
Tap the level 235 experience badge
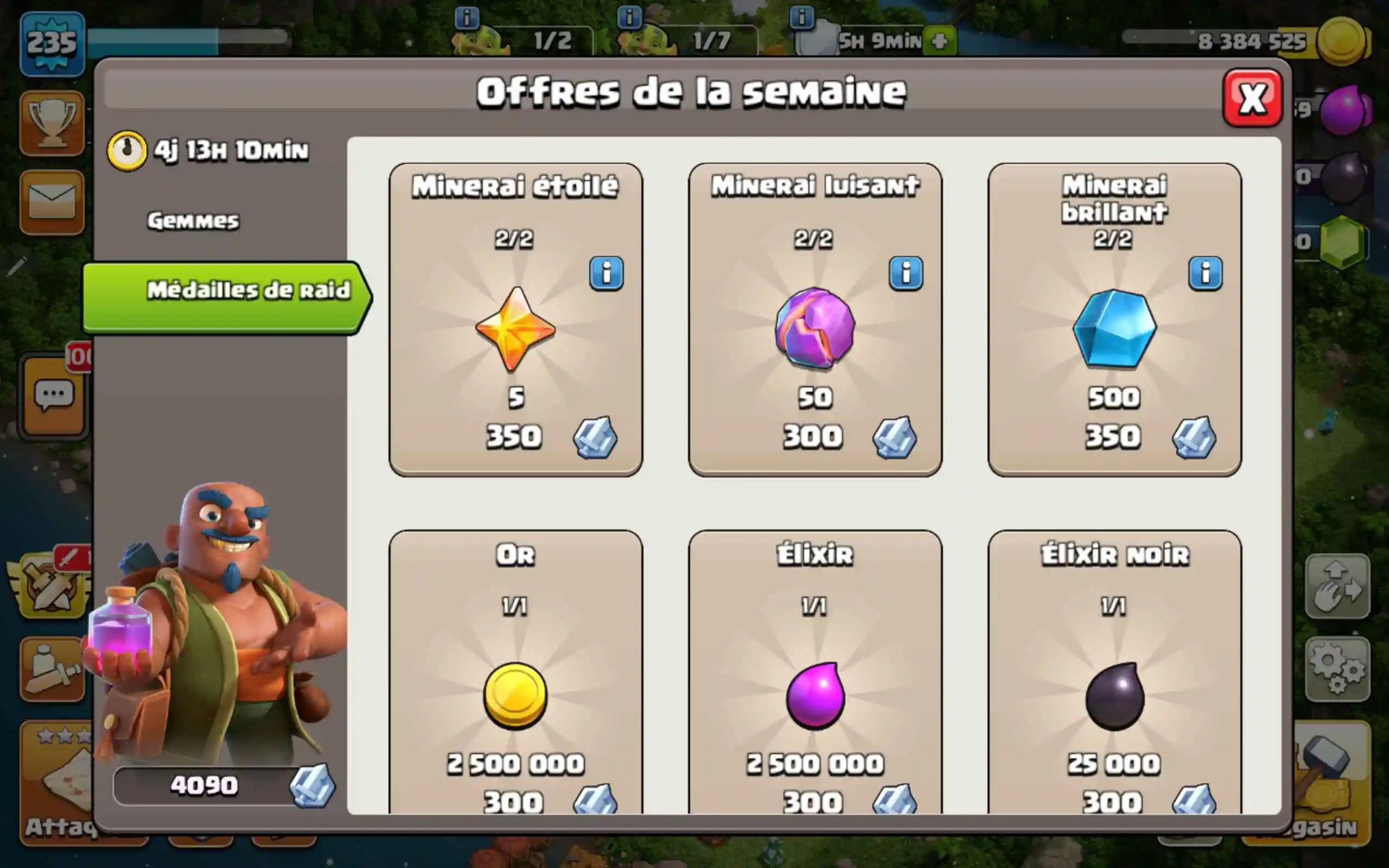tap(52, 43)
